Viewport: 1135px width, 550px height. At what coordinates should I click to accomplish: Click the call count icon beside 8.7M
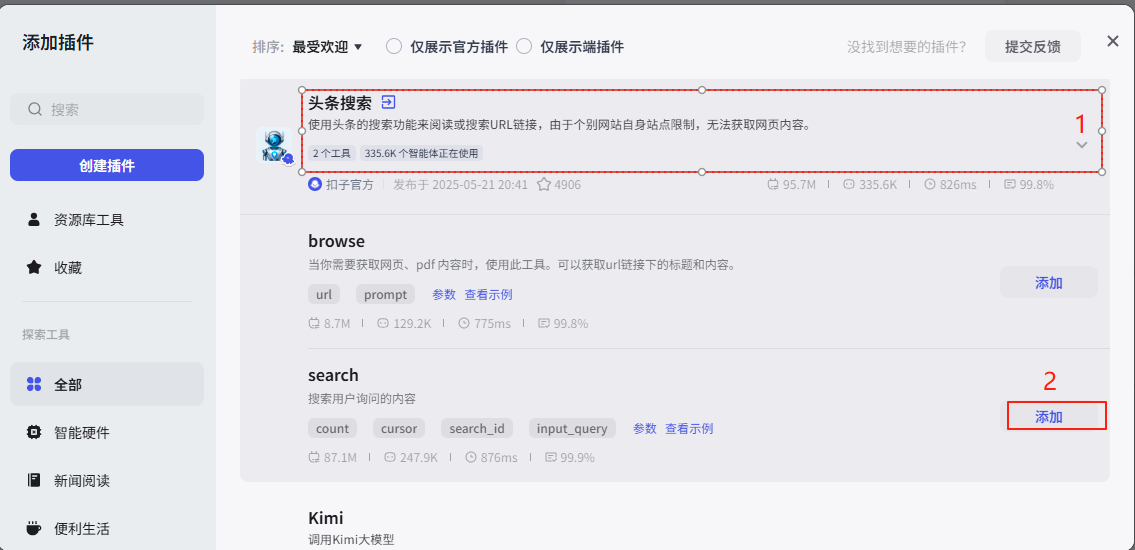[x=314, y=323]
